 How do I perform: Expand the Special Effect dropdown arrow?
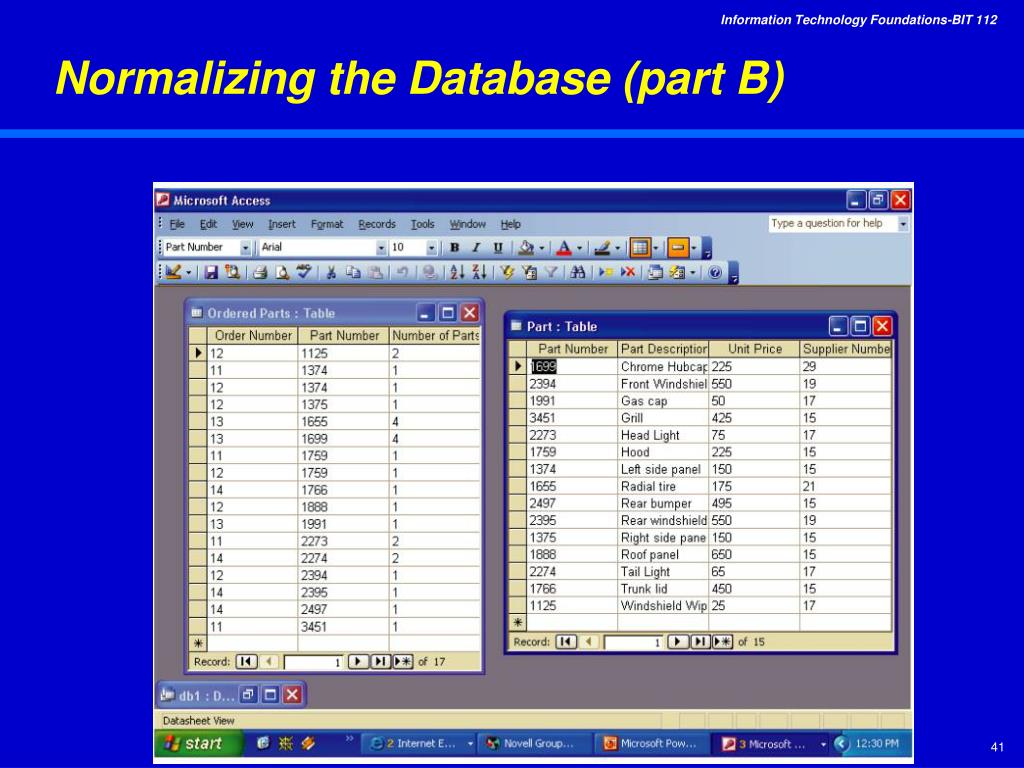pos(694,248)
